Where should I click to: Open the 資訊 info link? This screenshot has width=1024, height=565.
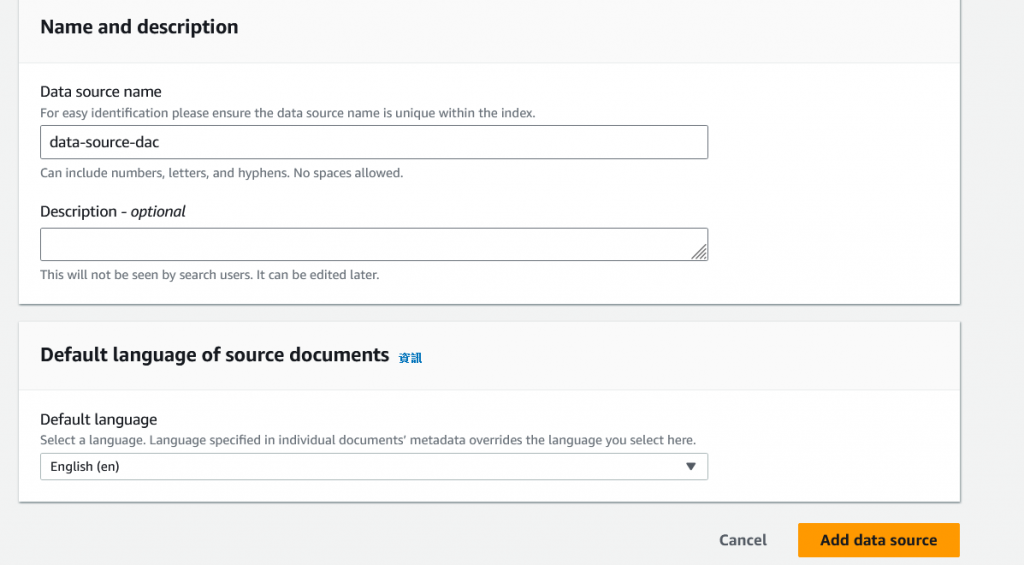(x=410, y=357)
